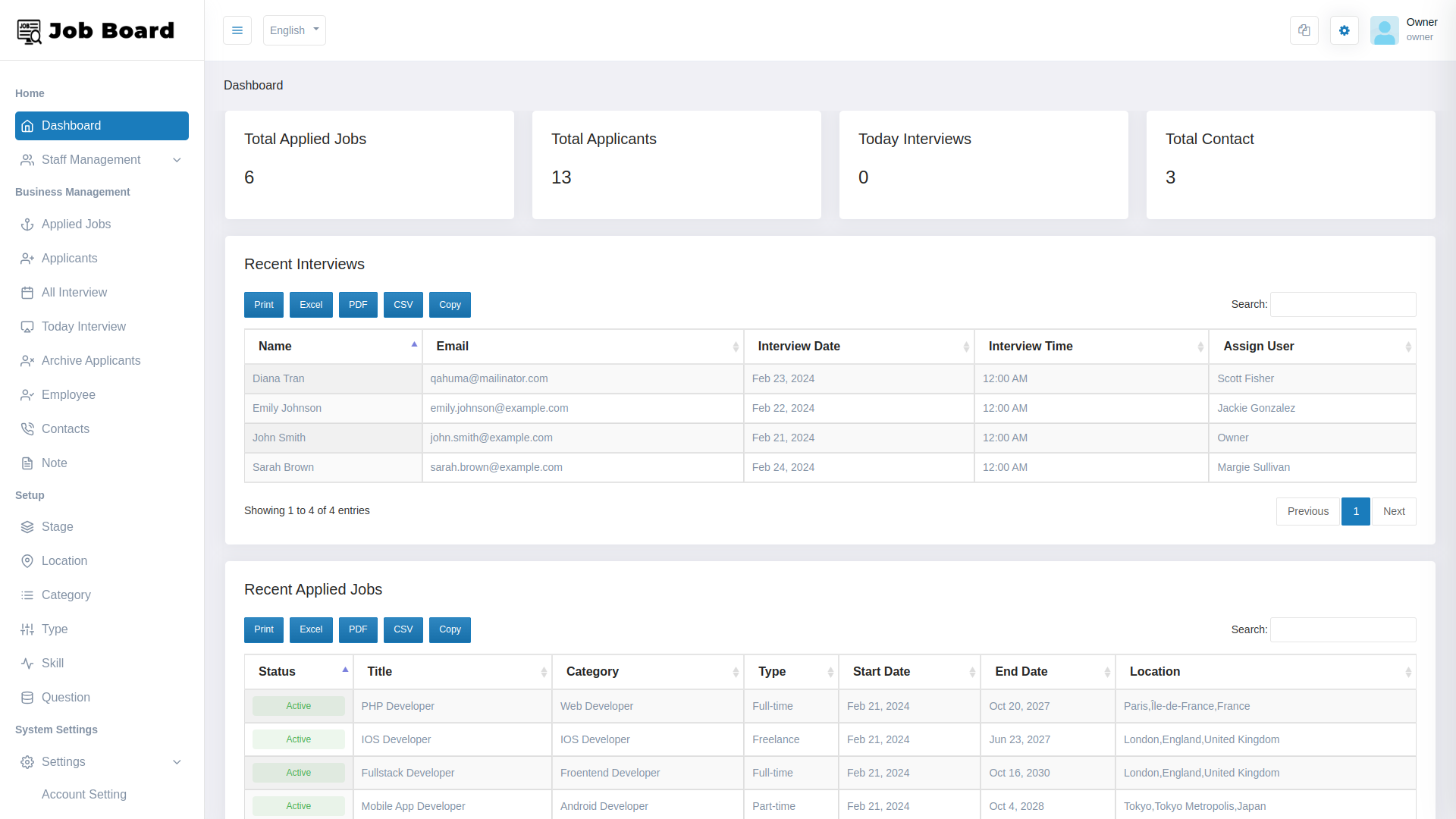Export Recent Interviews as PDF
Screen dimensions: 1456x819
tap(357, 304)
